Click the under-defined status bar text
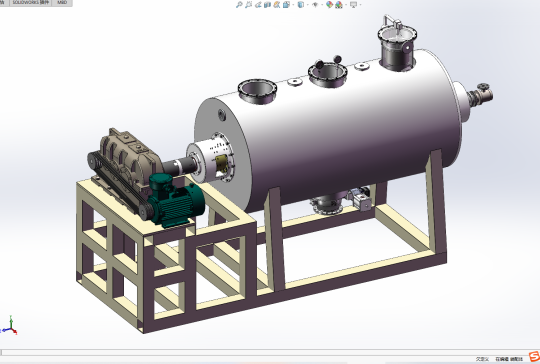 [x=482, y=359]
